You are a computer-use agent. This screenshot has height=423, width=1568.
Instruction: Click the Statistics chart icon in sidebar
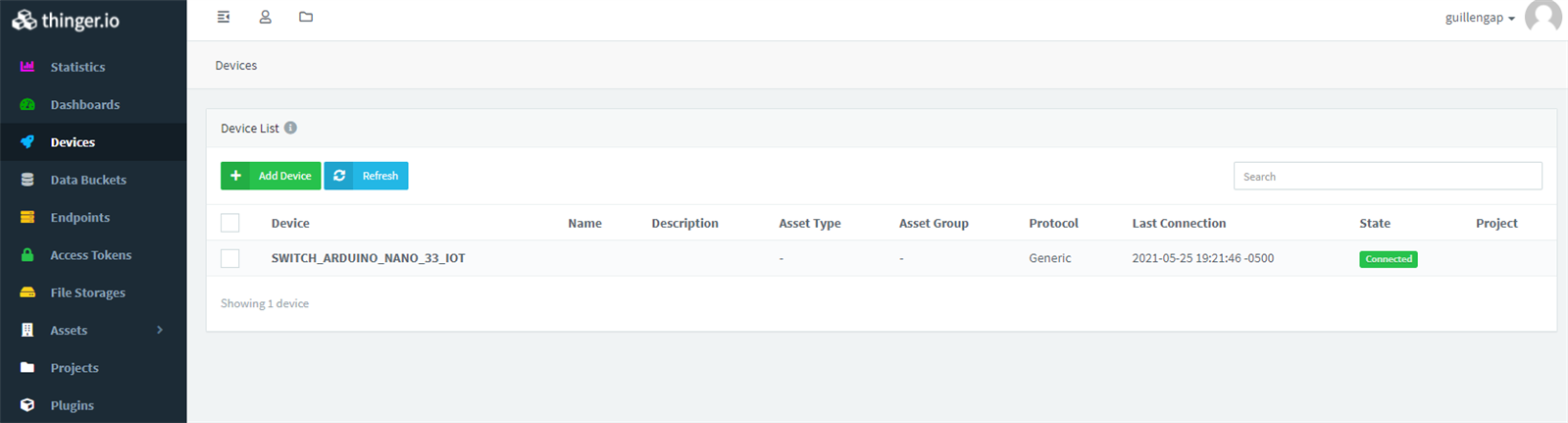point(27,67)
